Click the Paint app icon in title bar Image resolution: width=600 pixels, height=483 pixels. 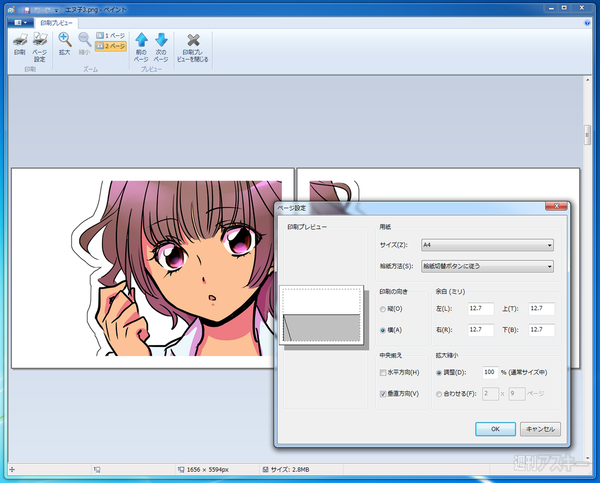[x=11, y=10]
